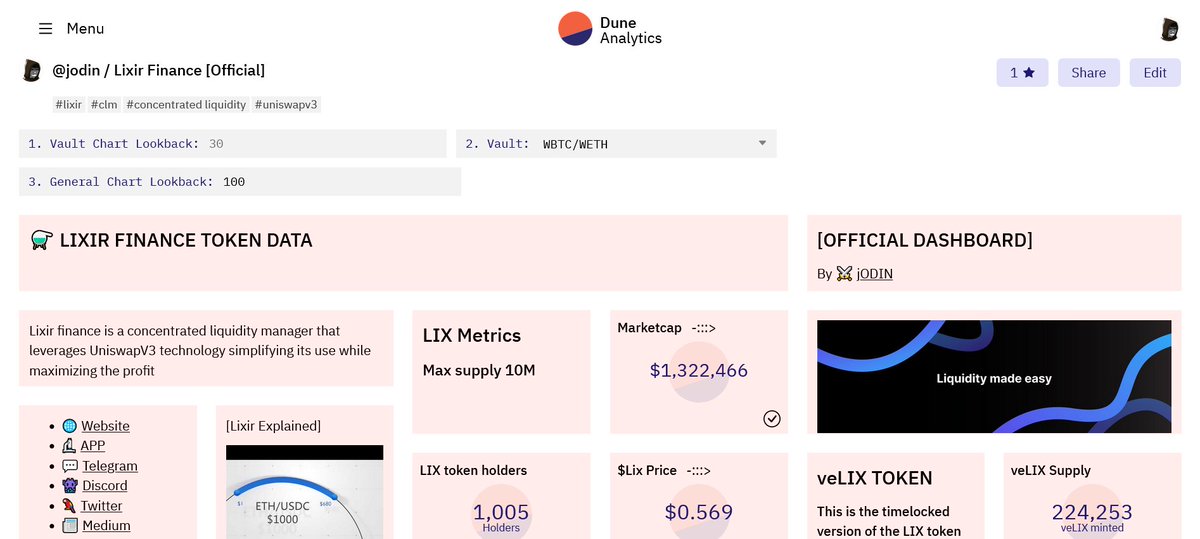Click the veLIX TOKEN heading
The width and height of the screenshot is (1200, 539).
(875, 478)
